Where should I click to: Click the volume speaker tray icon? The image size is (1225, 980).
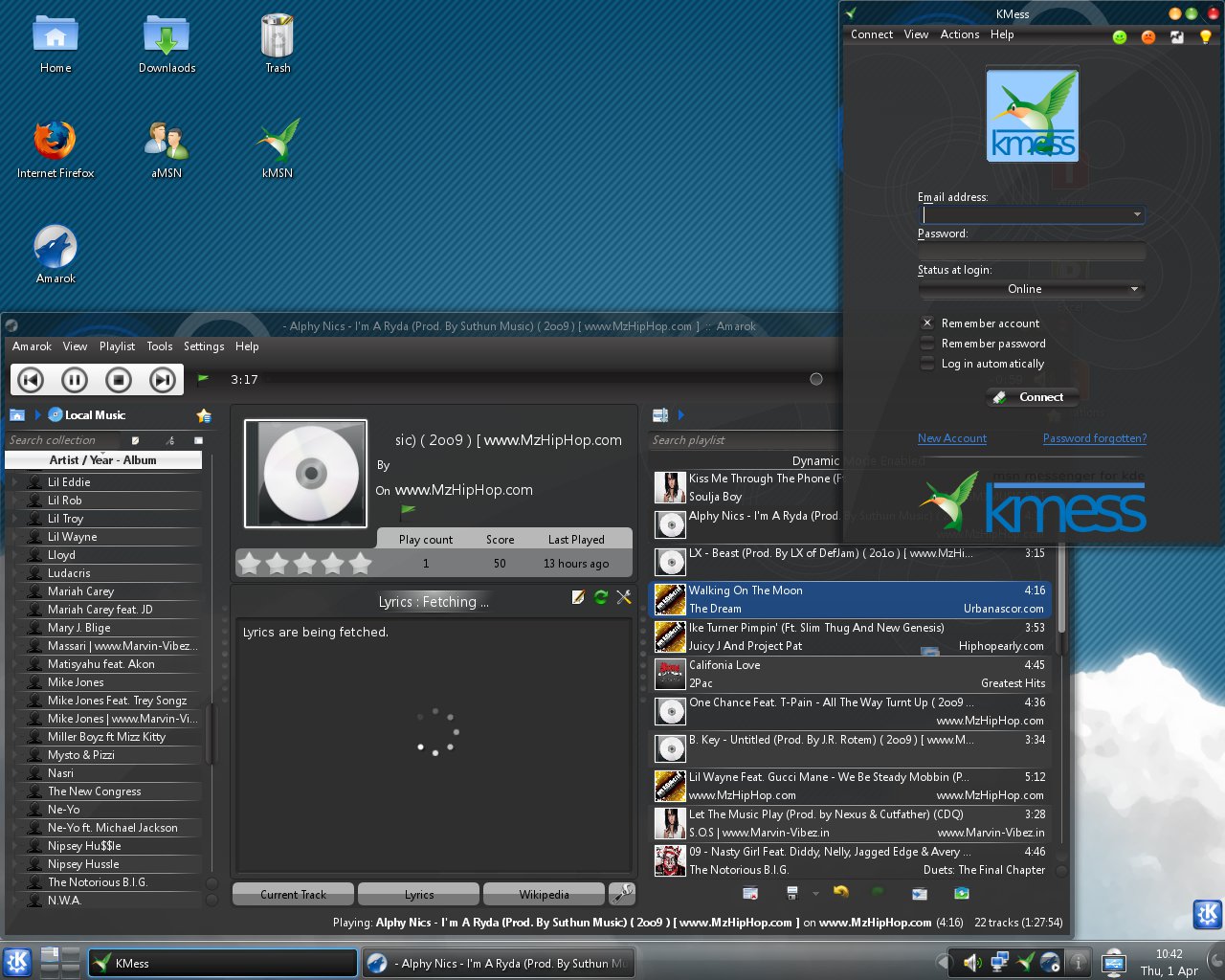pos(973,963)
